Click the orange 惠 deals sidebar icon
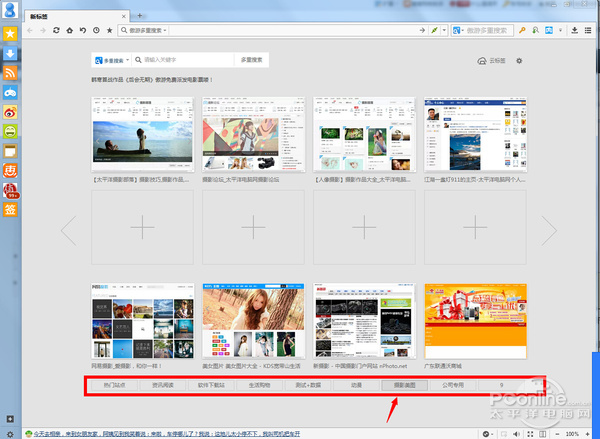The image size is (600, 439). pos(10,170)
